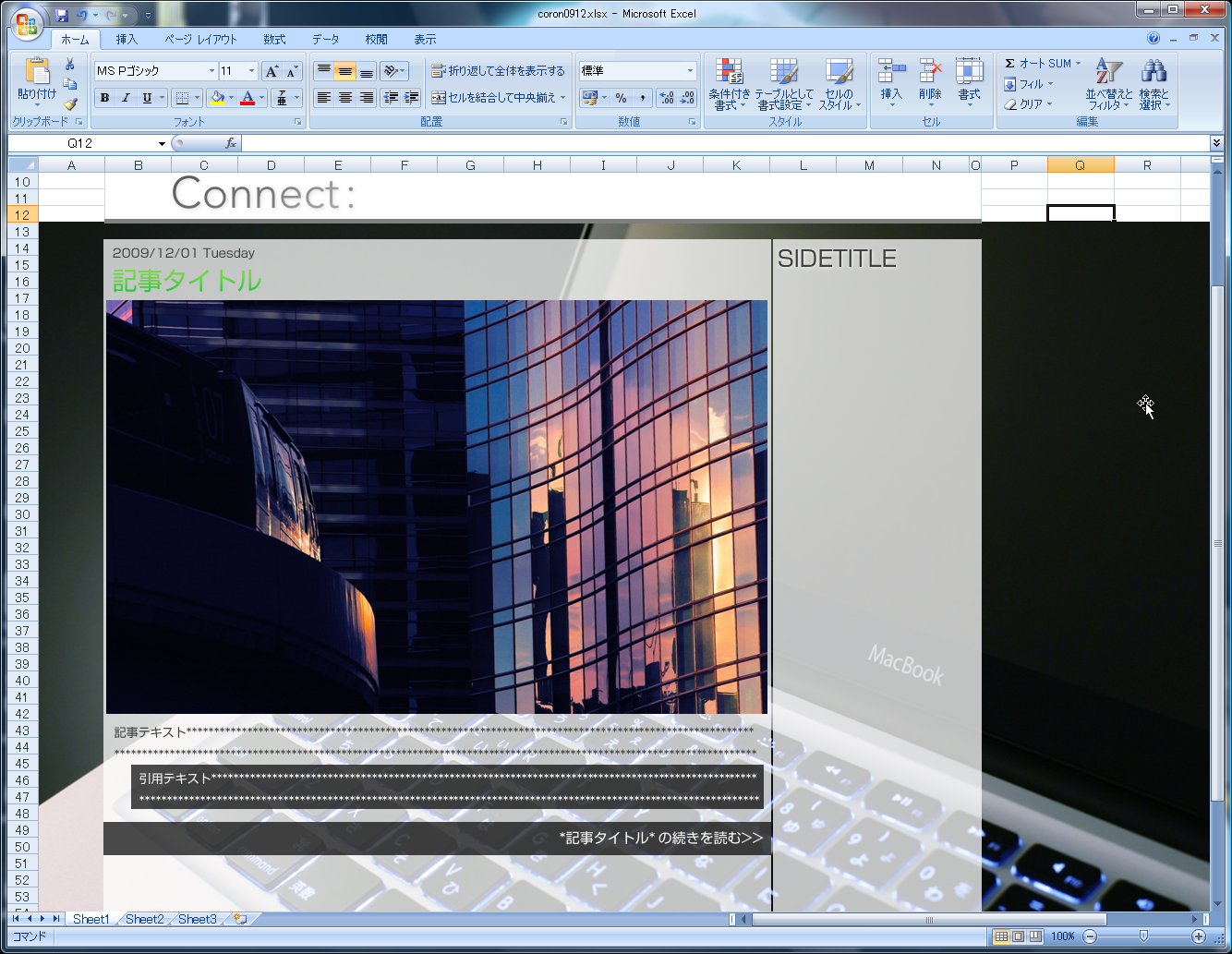Increase indent icon in alignment group
Screen dimensions: 1232x954
coord(411,98)
